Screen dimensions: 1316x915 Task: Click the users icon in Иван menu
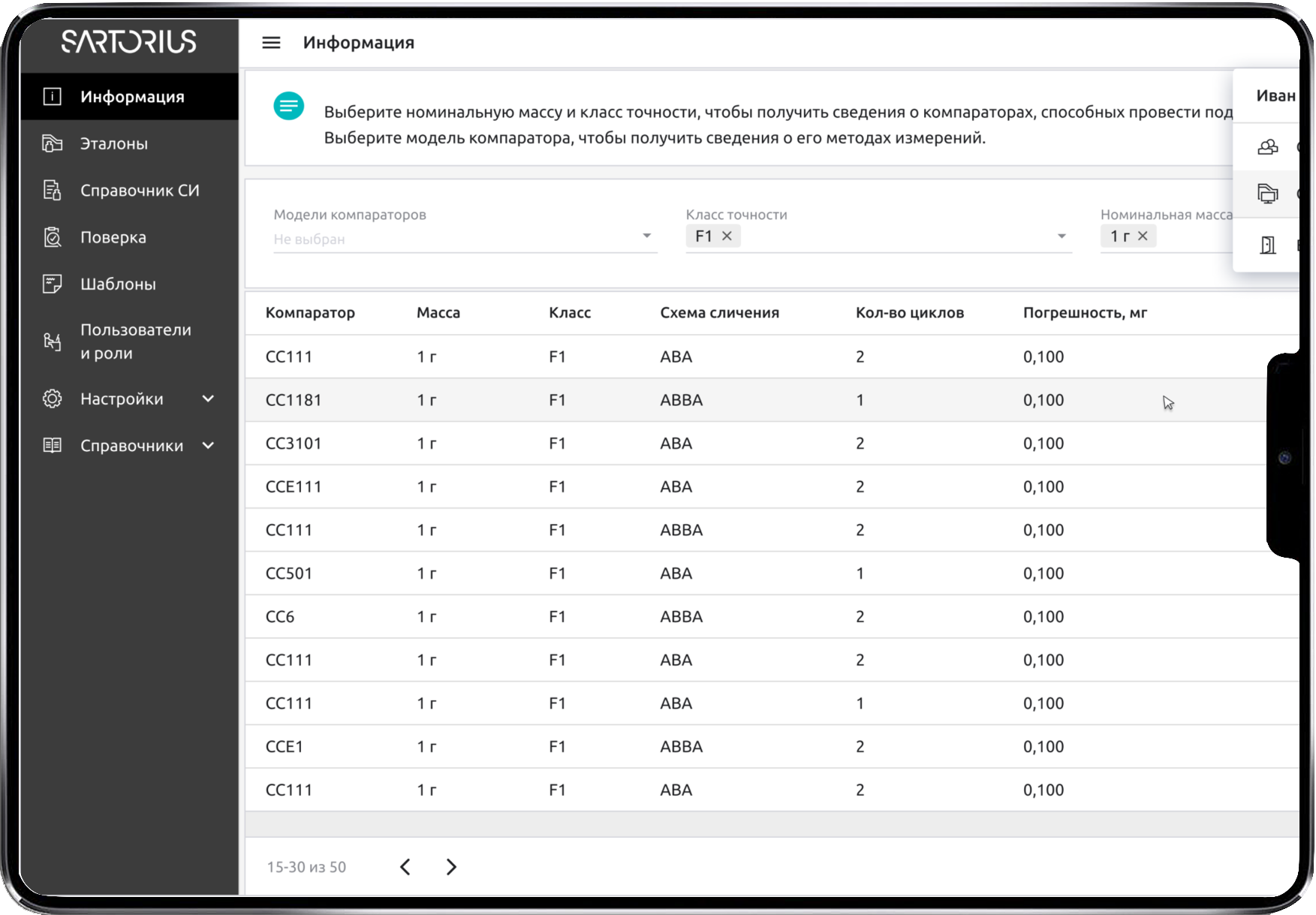click(x=1268, y=147)
